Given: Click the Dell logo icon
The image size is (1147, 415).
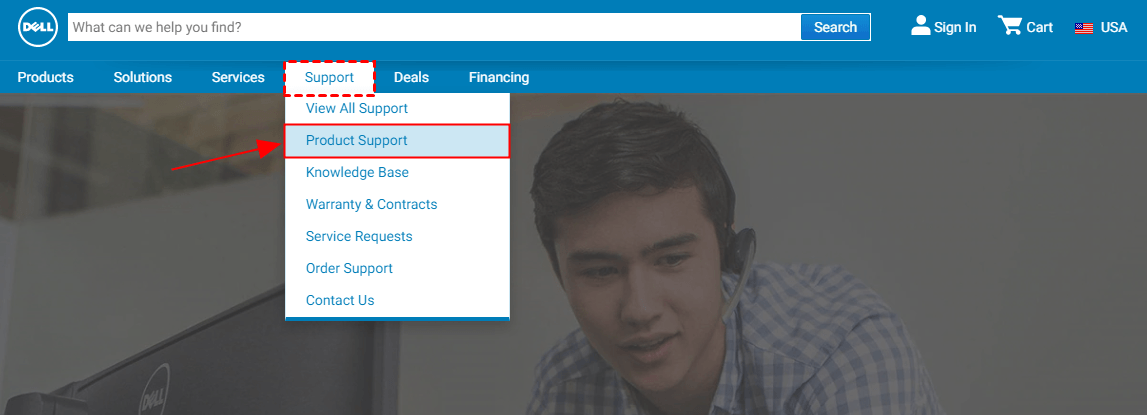Looking at the screenshot, I should (x=35, y=27).
